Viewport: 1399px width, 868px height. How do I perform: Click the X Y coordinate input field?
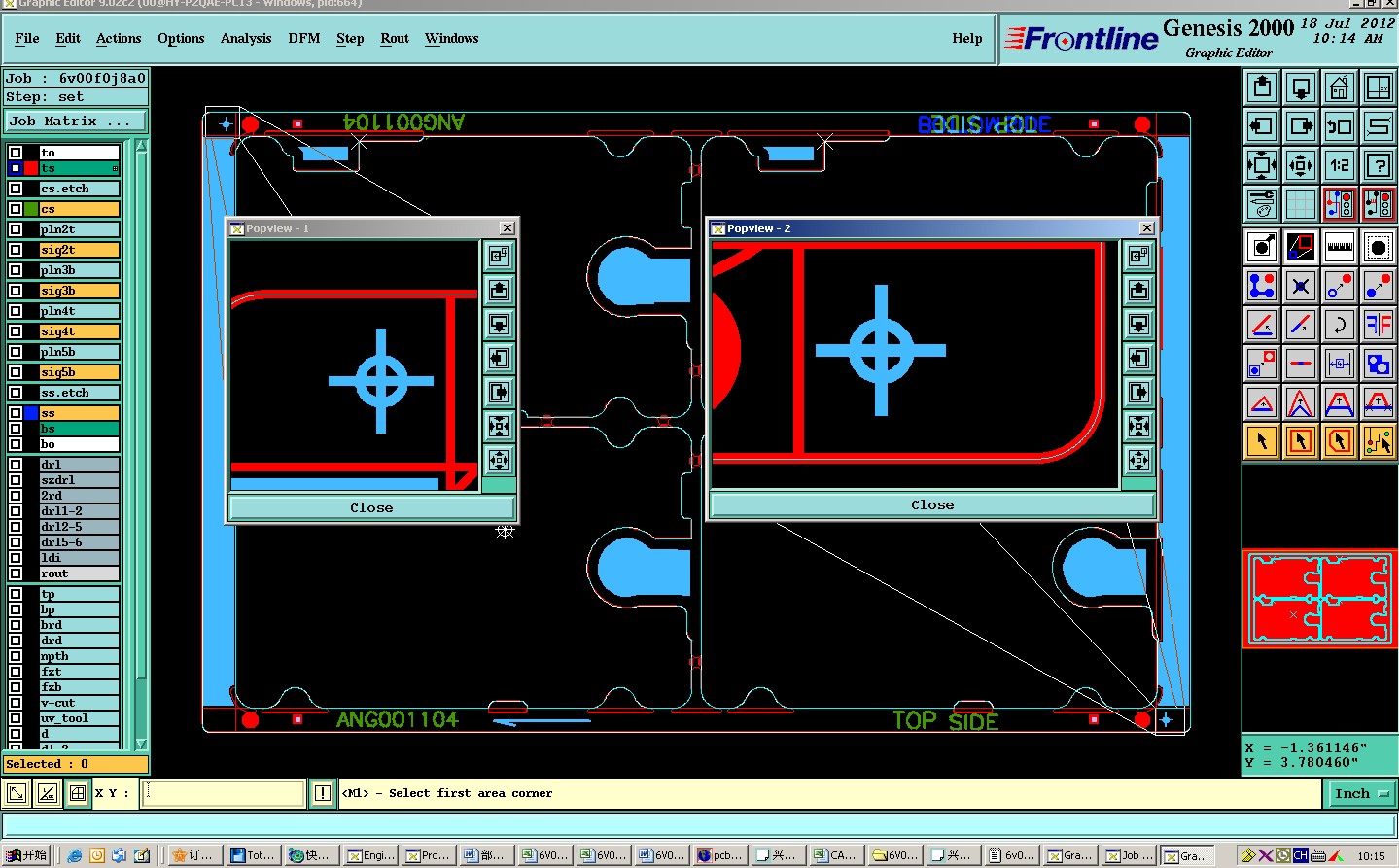[225, 793]
